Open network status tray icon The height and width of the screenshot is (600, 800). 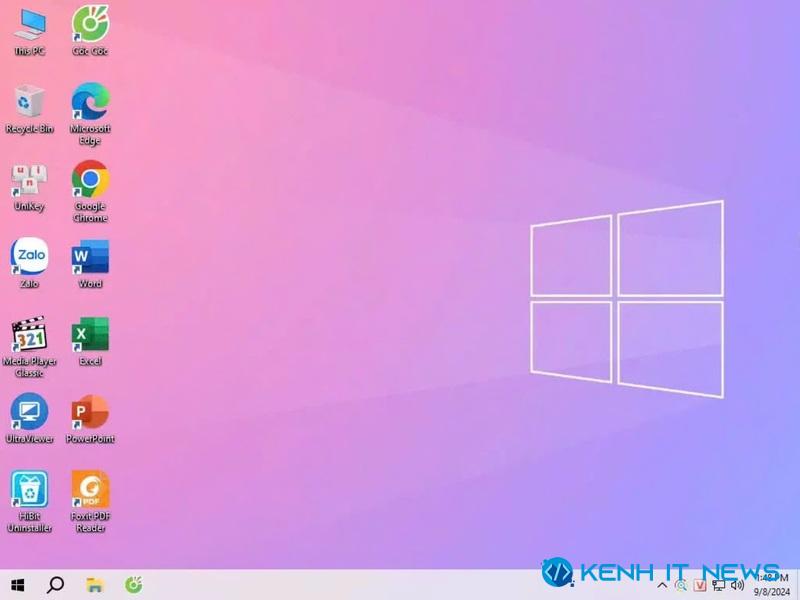pos(718,586)
